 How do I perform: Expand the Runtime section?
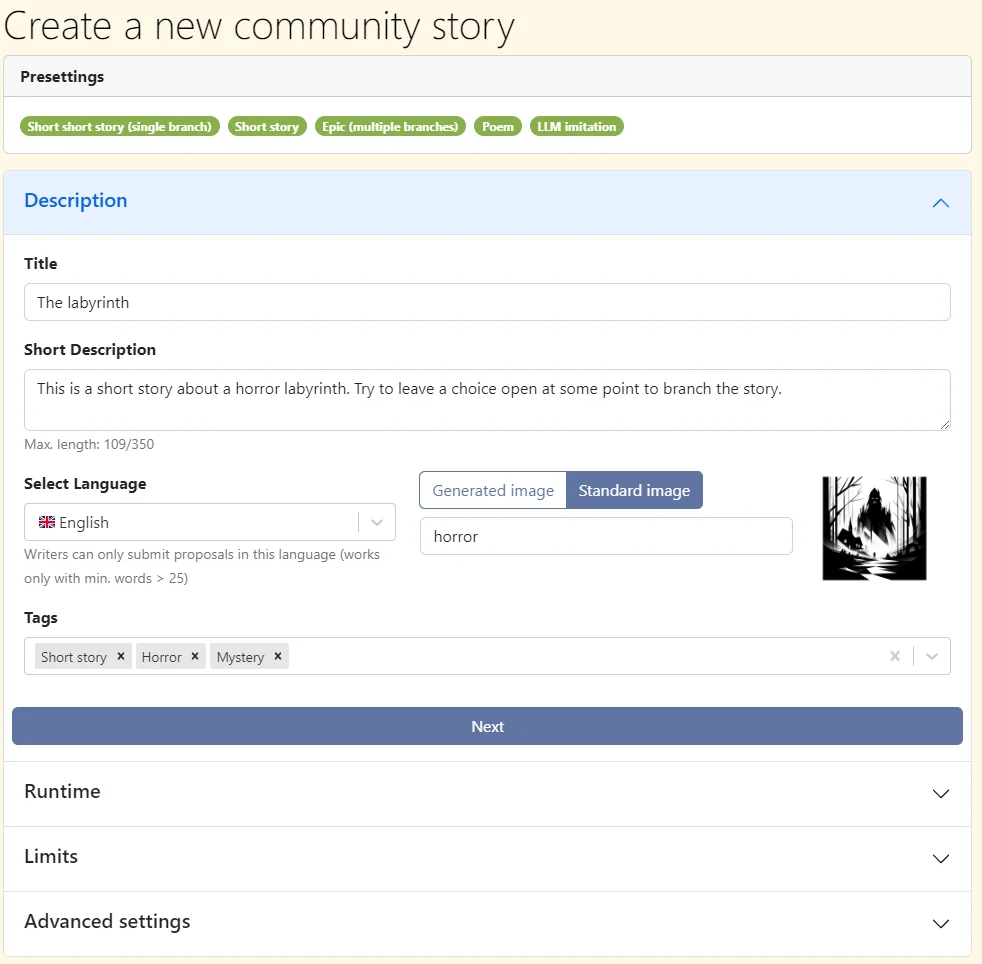pyautogui.click(x=940, y=793)
